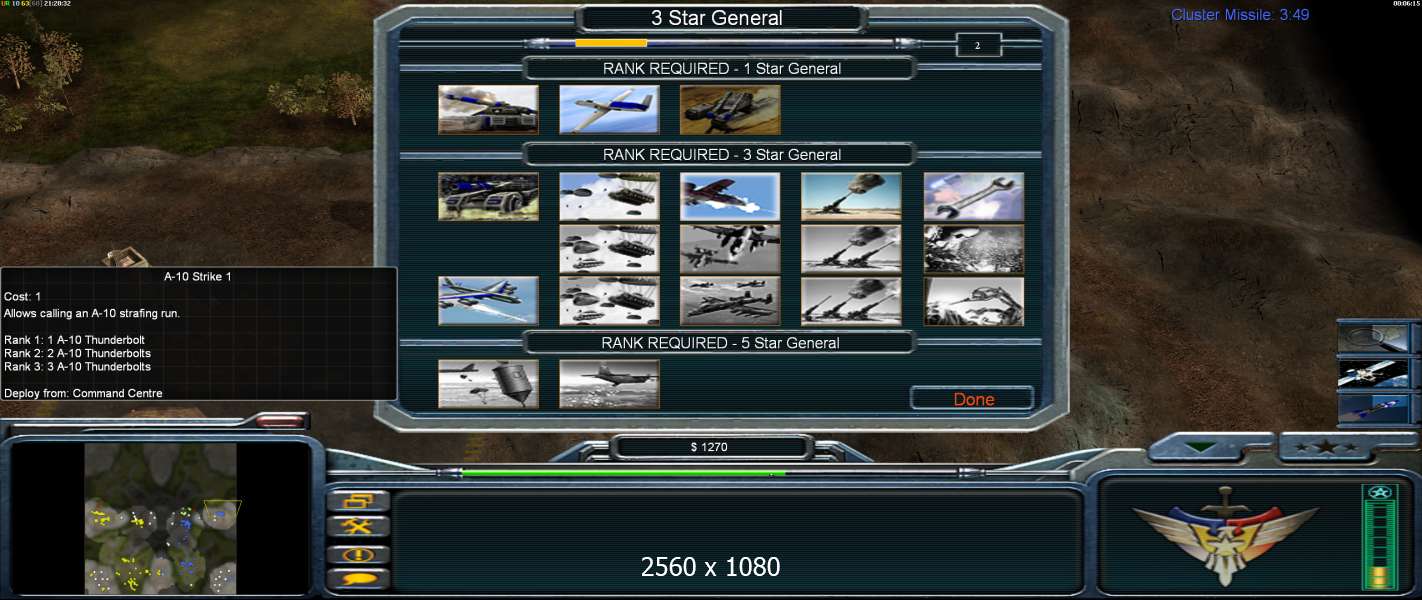Click RANK REQUIRED - 5 Star General header
This screenshot has width=1422, height=600.
click(721, 343)
